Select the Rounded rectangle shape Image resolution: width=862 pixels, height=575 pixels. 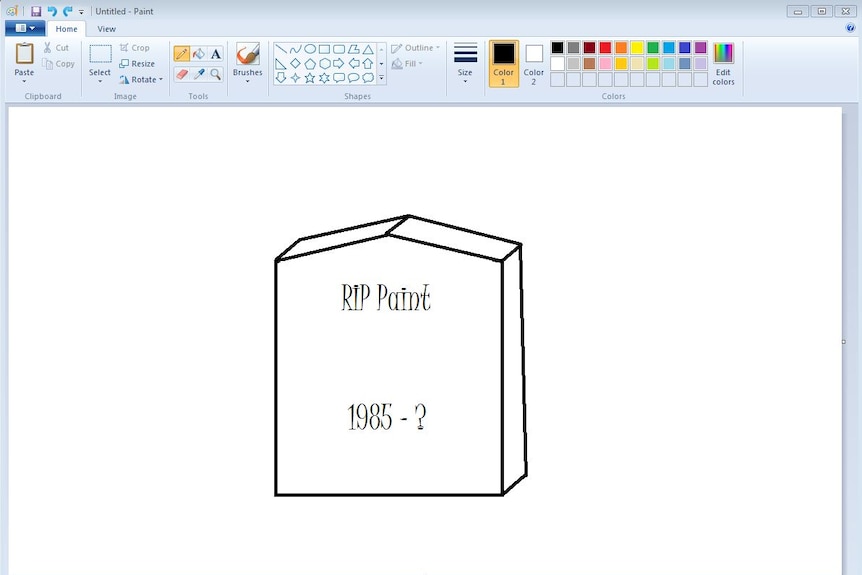tap(339, 49)
